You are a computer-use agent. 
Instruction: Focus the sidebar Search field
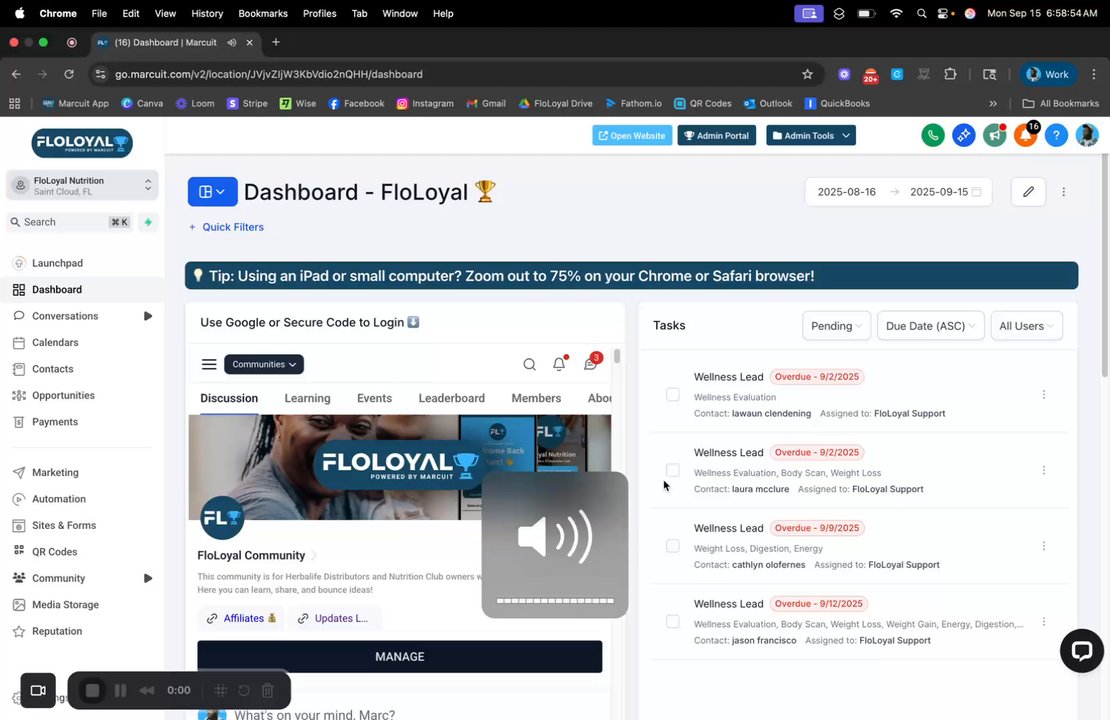point(69,222)
